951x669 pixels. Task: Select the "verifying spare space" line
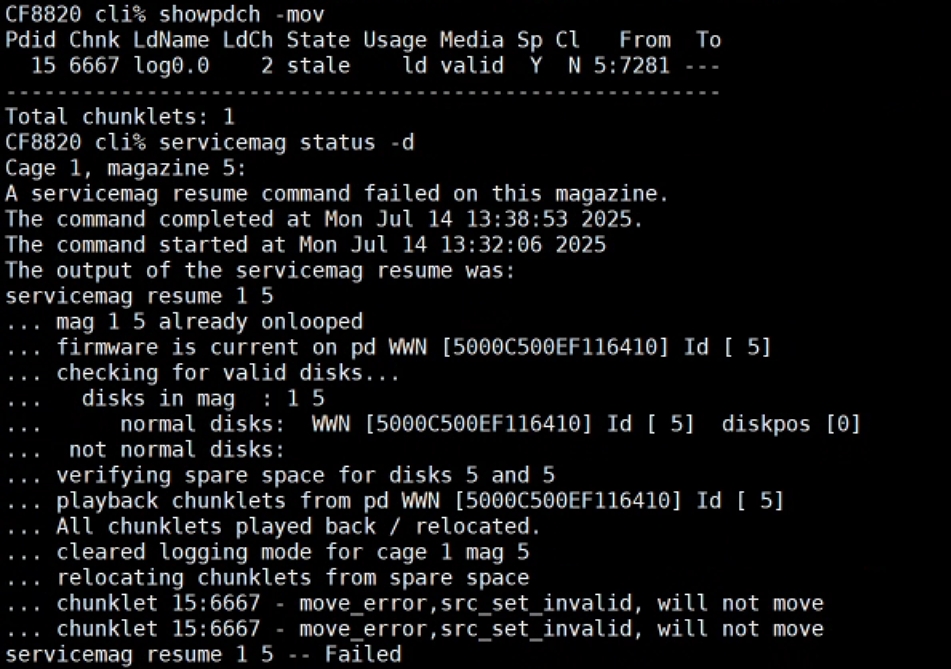pos(305,475)
